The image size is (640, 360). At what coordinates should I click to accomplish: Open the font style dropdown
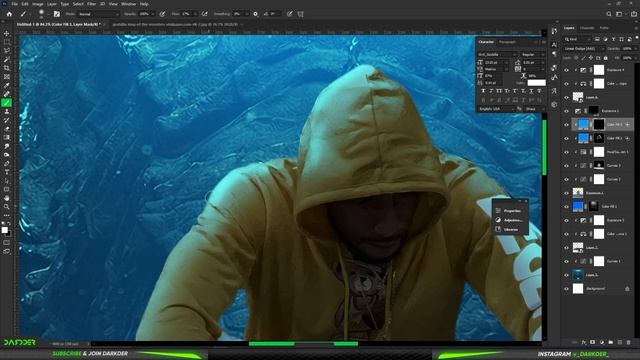(x=532, y=54)
